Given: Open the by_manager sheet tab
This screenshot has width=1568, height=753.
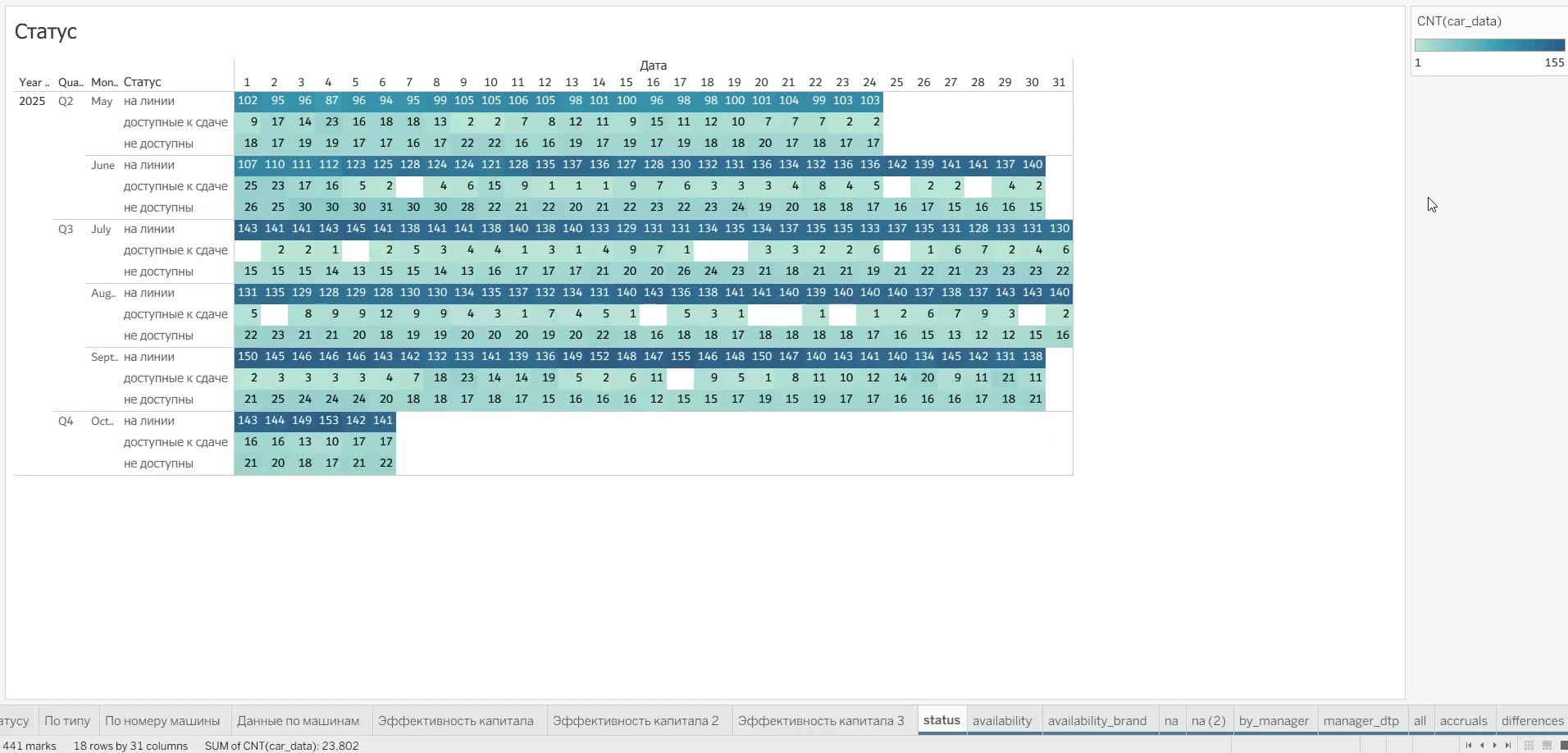Looking at the screenshot, I should [1273, 721].
